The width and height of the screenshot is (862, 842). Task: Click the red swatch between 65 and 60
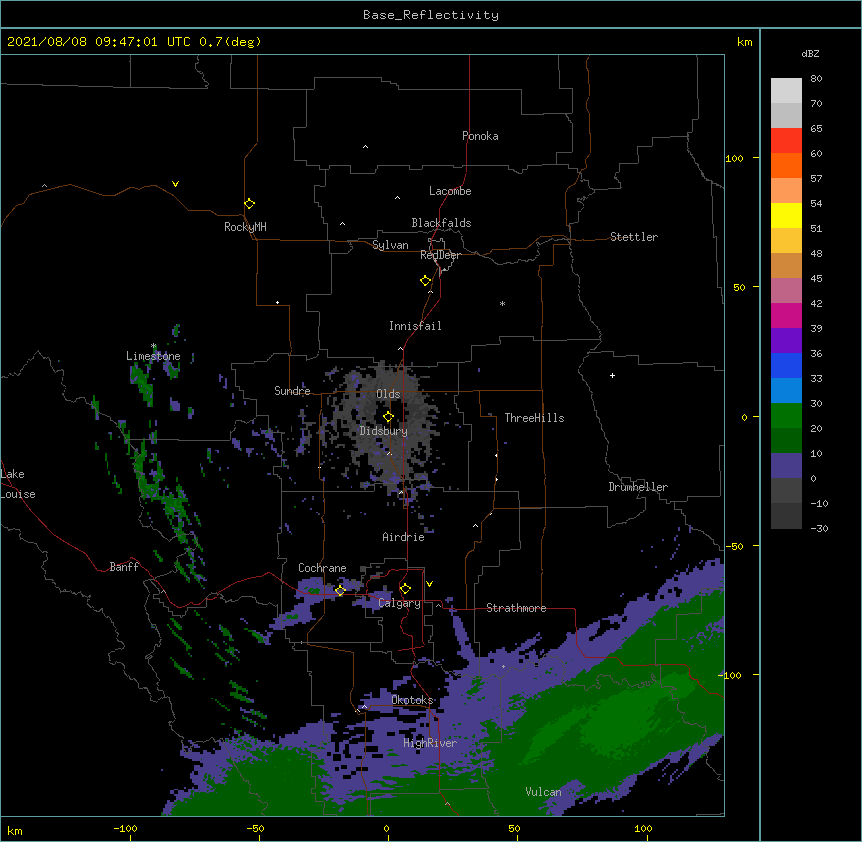coord(786,141)
